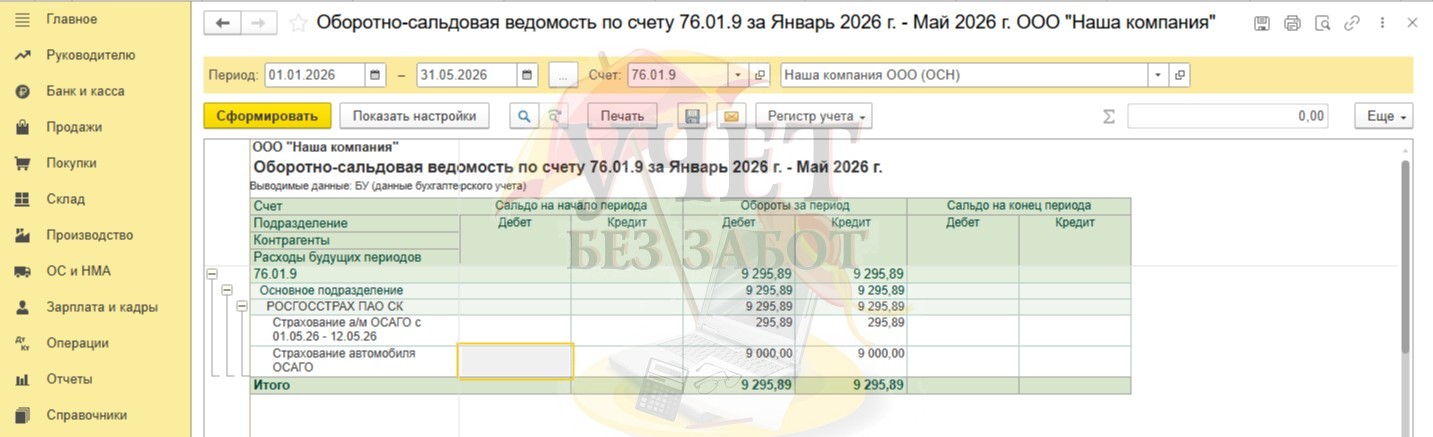Collapse the 76.01.9 account group
The width and height of the screenshot is (1433, 437).
click(211, 274)
